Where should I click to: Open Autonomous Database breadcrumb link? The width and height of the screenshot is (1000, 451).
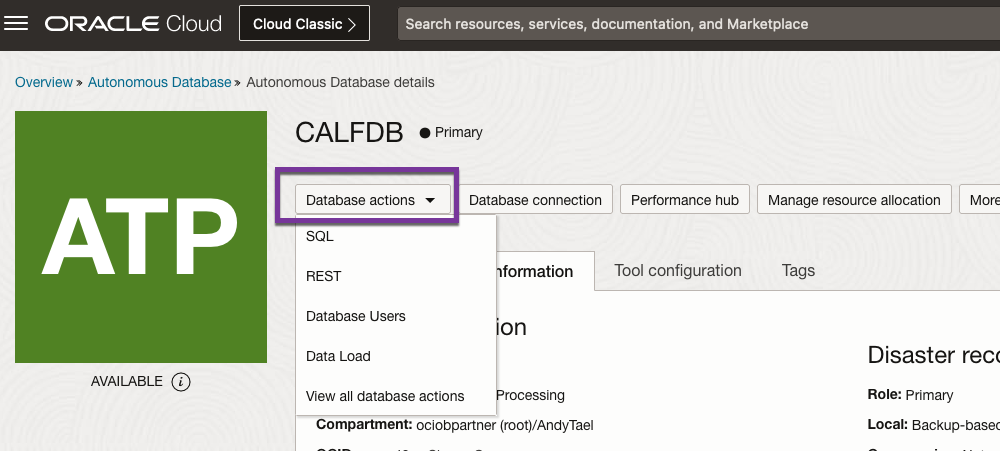tap(159, 82)
